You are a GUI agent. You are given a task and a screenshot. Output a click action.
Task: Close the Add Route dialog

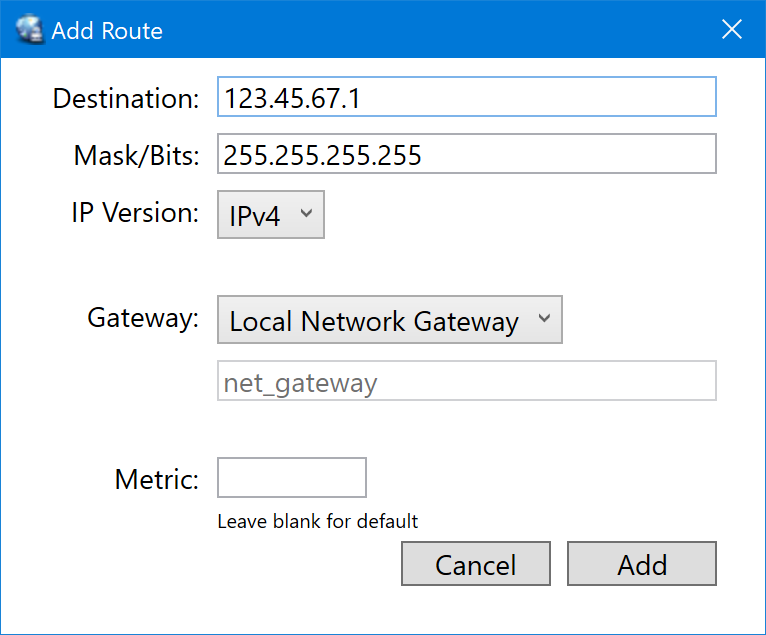[732, 30]
